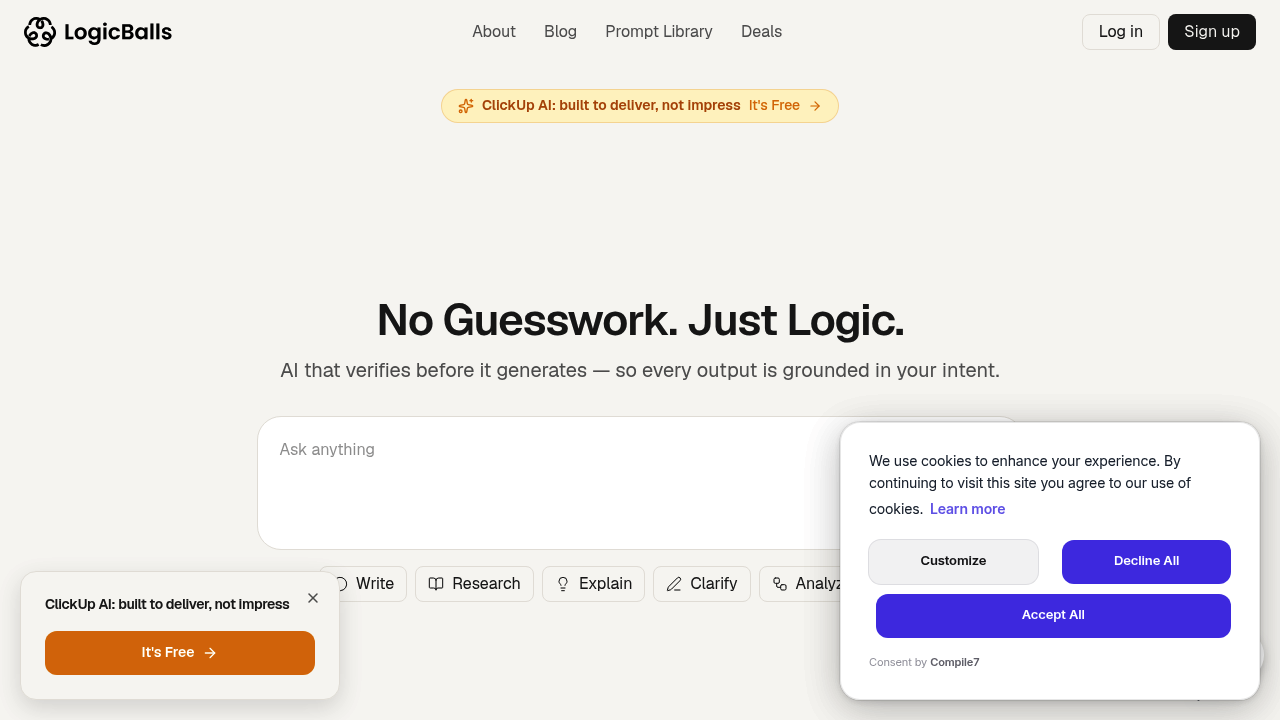Screen dimensions: 1280x720
Task: Close the ClickUp AI popup card
Action: (x=313, y=598)
